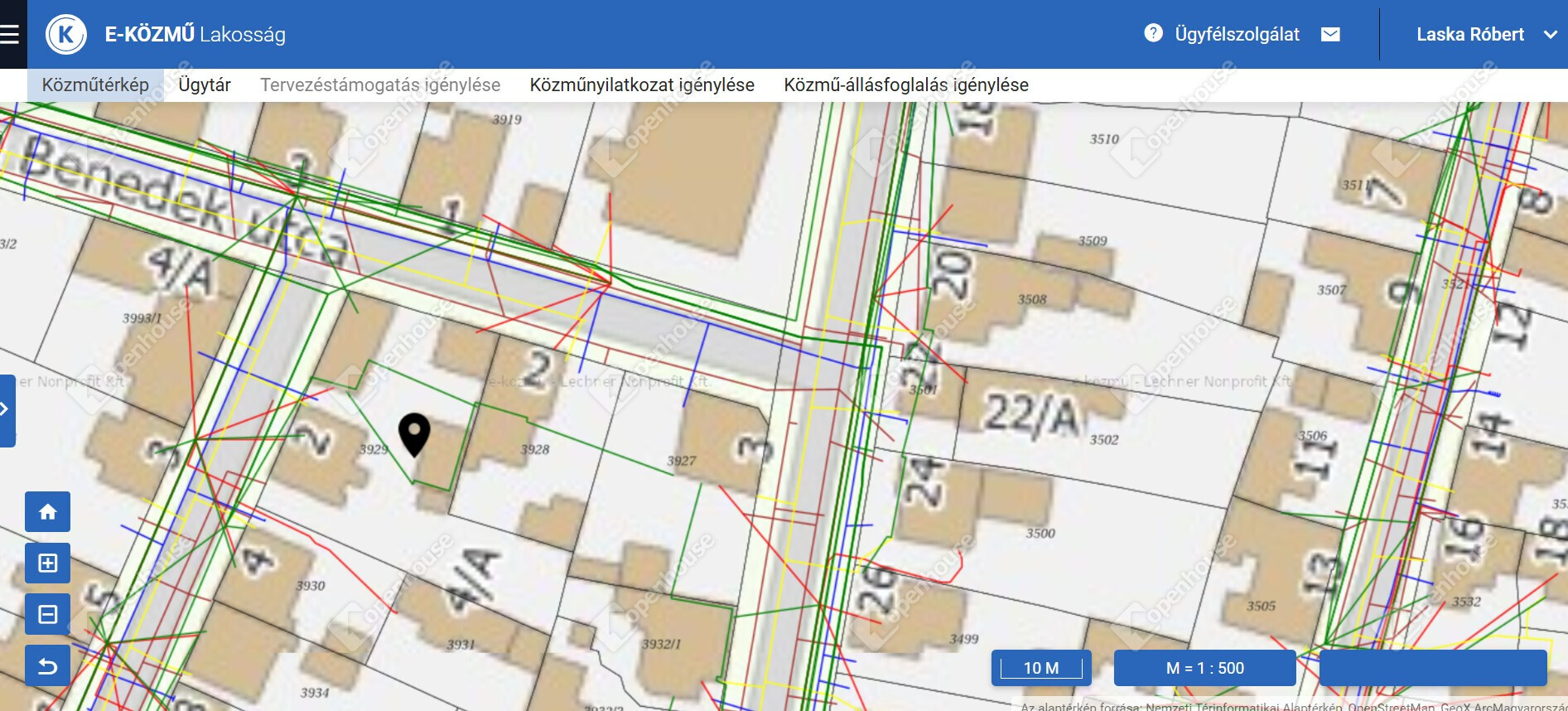Expand user menu chevron arrow
1568x711 pixels.
(x=1550, y=35)
